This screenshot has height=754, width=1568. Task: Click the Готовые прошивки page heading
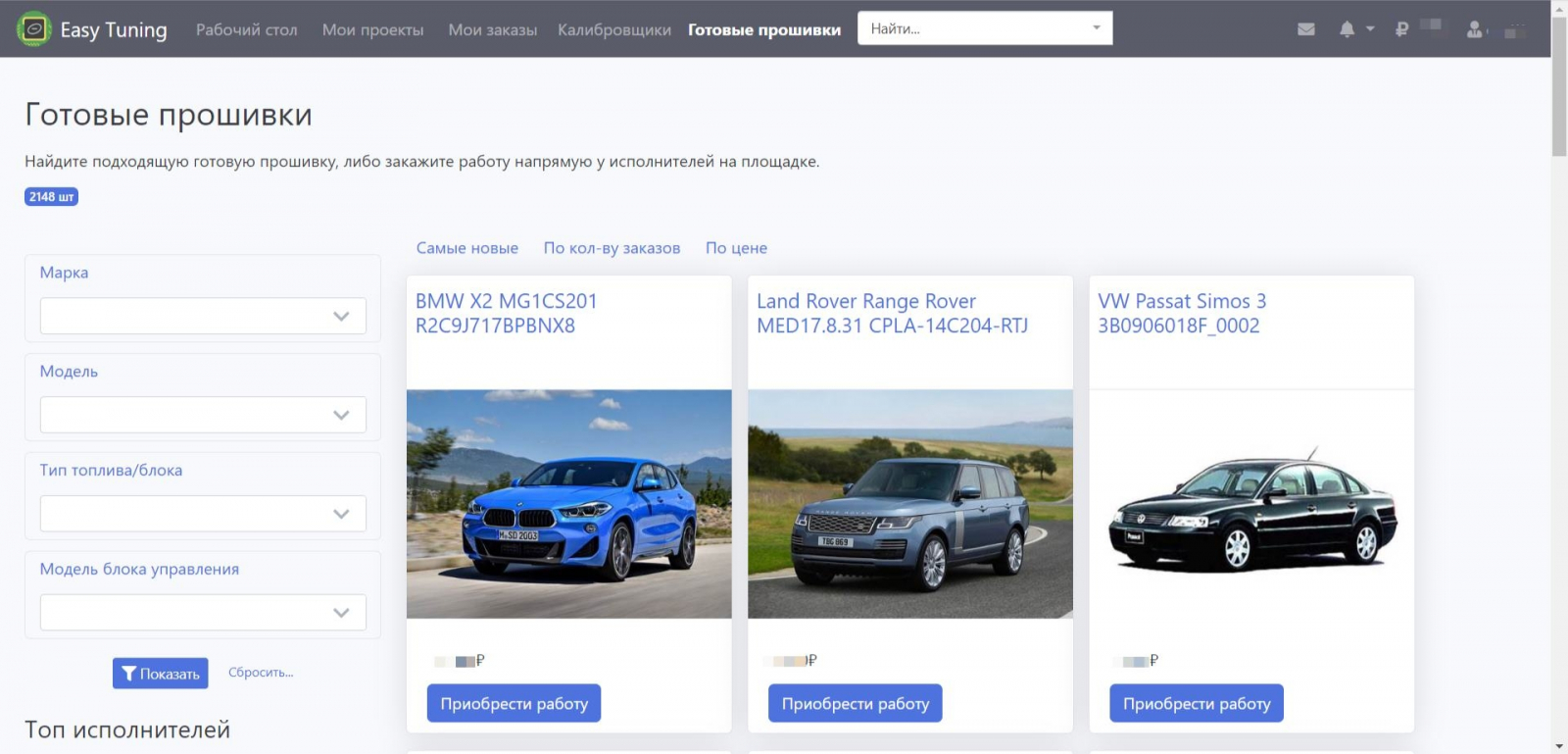click(169, 115)
